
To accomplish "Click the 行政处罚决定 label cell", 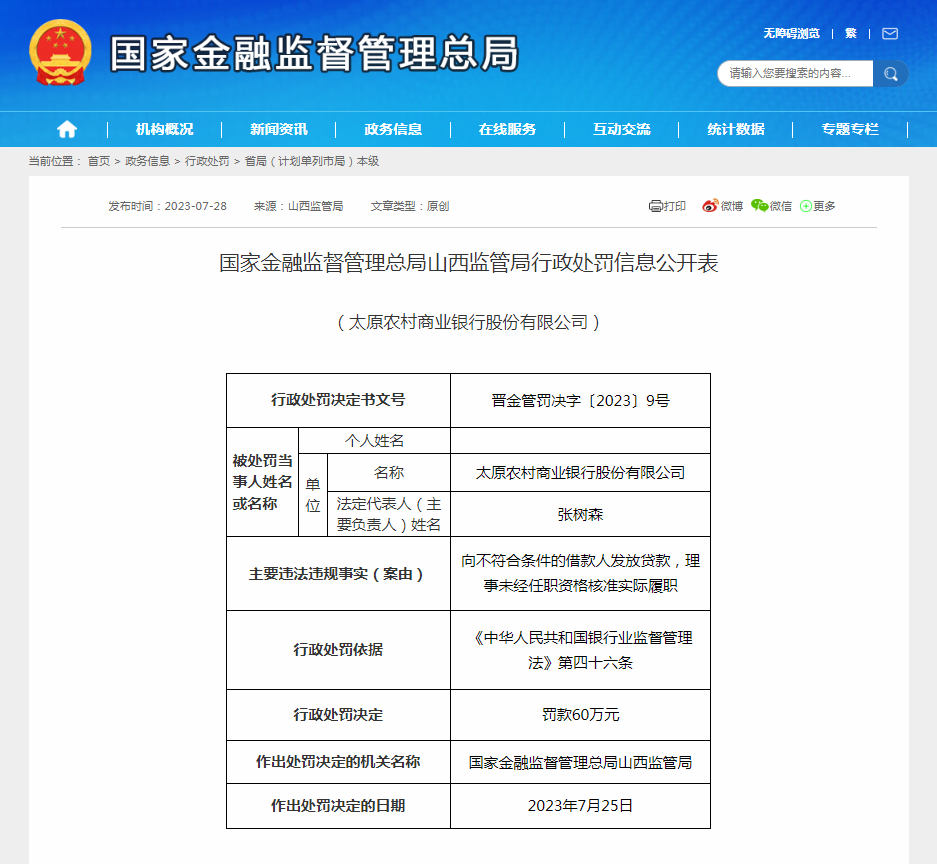I will click(338, 715).
